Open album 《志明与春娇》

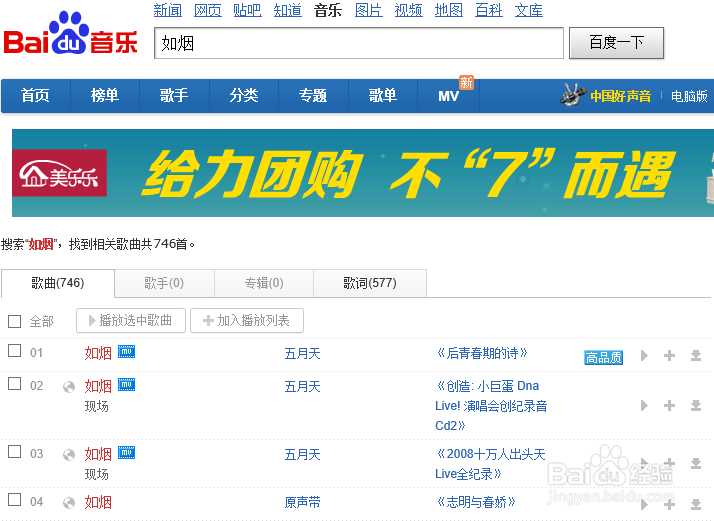476,502
